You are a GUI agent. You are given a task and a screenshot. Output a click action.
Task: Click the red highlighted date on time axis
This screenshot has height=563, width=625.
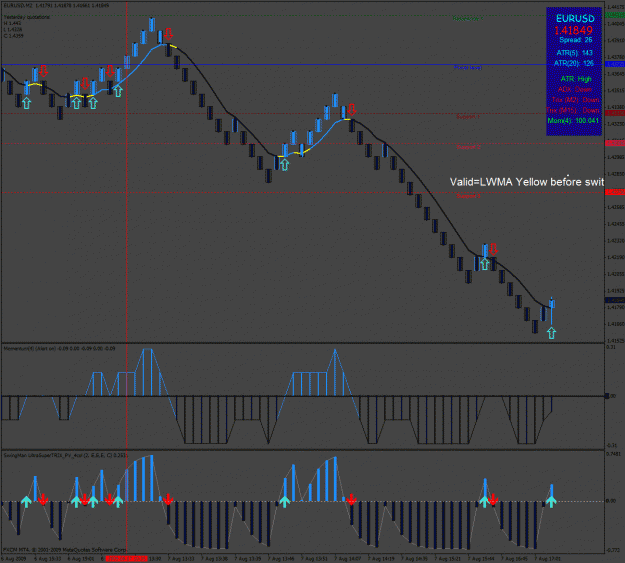pos(126,559)
